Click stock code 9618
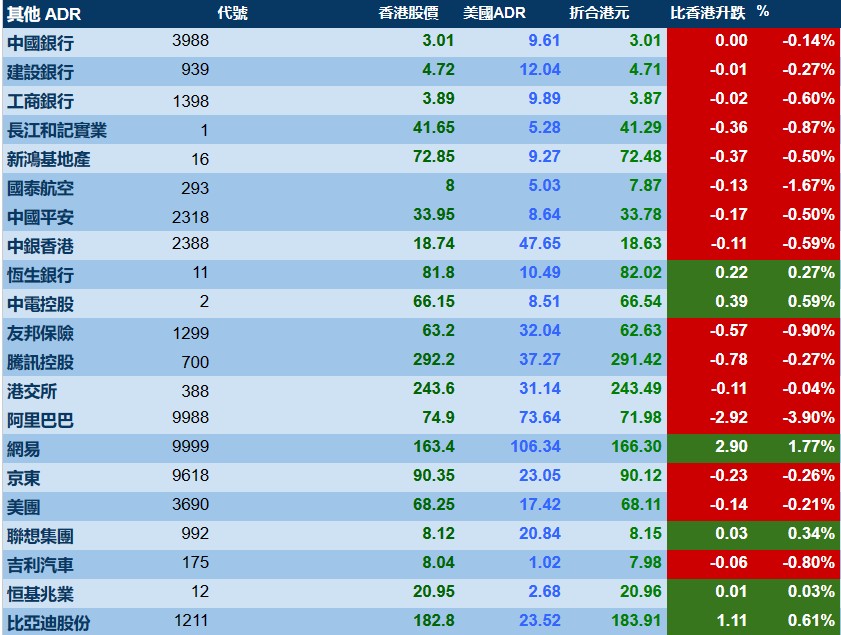The width and height of the screenshot is (841, 635). click(190, 475)
